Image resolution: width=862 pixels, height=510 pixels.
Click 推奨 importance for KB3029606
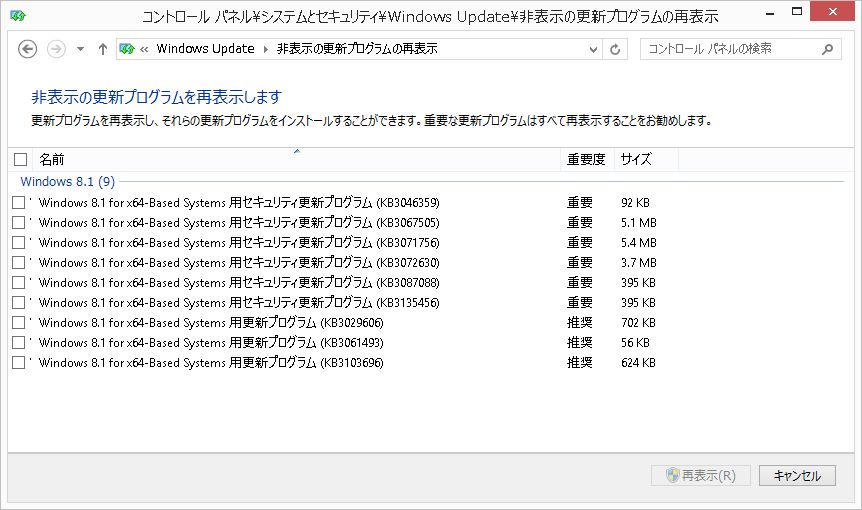[x=580, y=323]
